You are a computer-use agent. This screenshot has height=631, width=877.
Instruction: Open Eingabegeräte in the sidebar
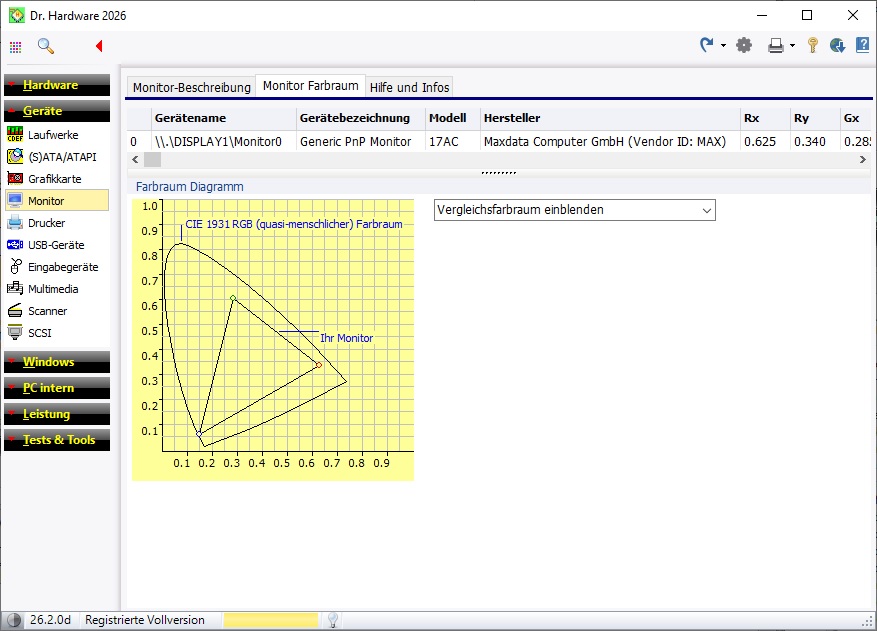[56, 267]
